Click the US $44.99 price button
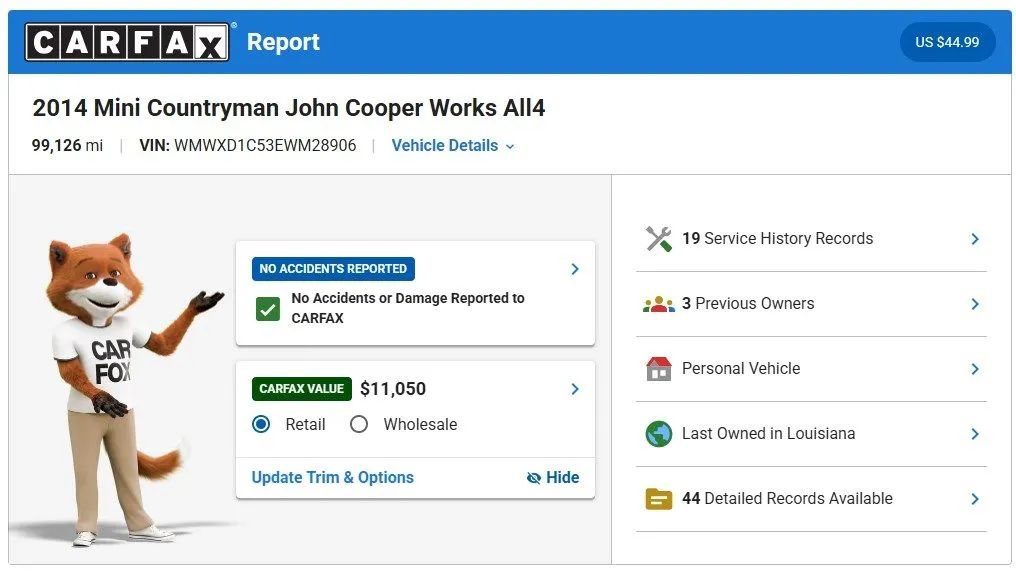This screenshot has height=574, width=1016. pos(947,42)
